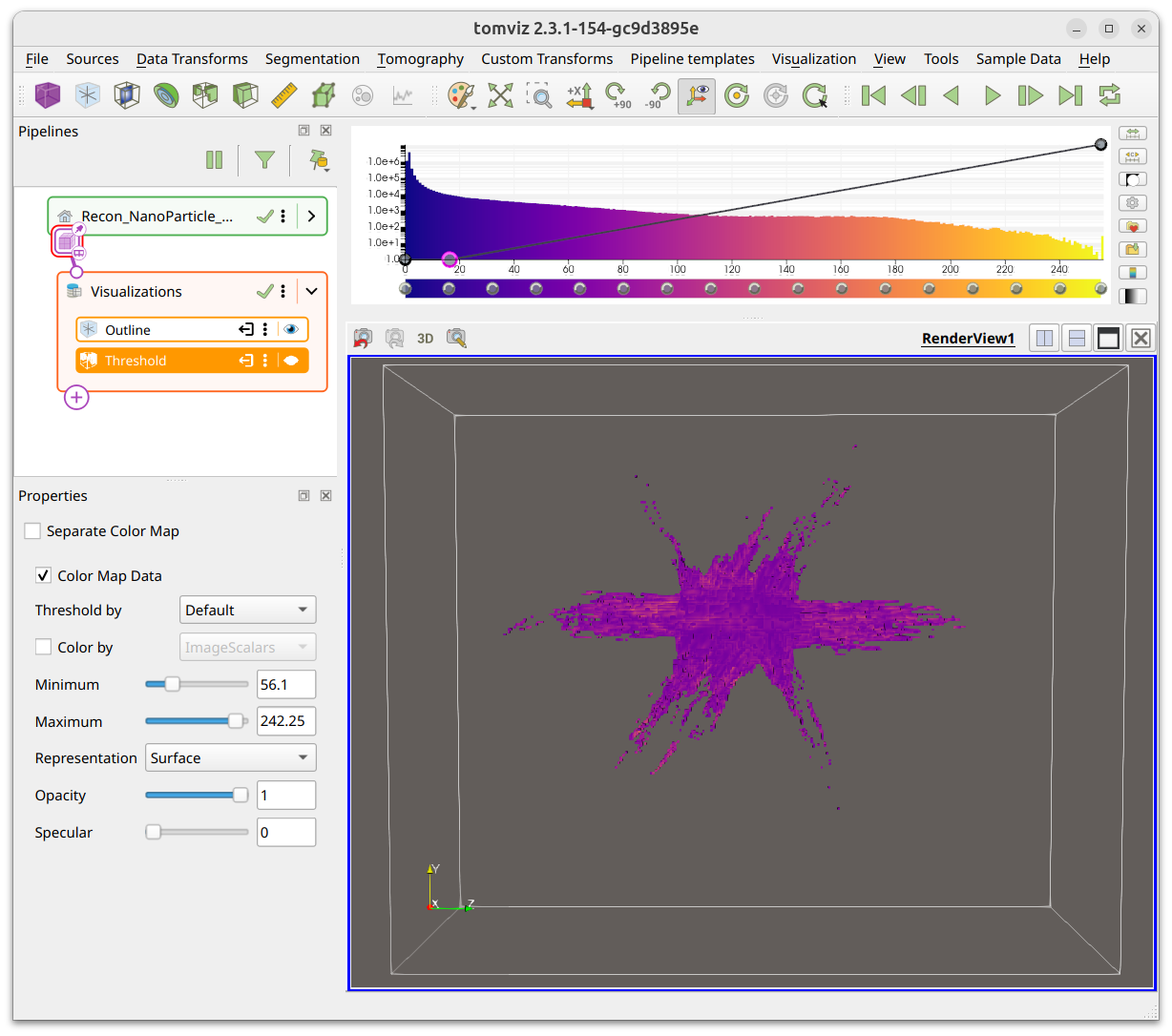The image size is (1172, 1036).
Task: Toggle the color legend bar
Action: tap(1133, 273)
